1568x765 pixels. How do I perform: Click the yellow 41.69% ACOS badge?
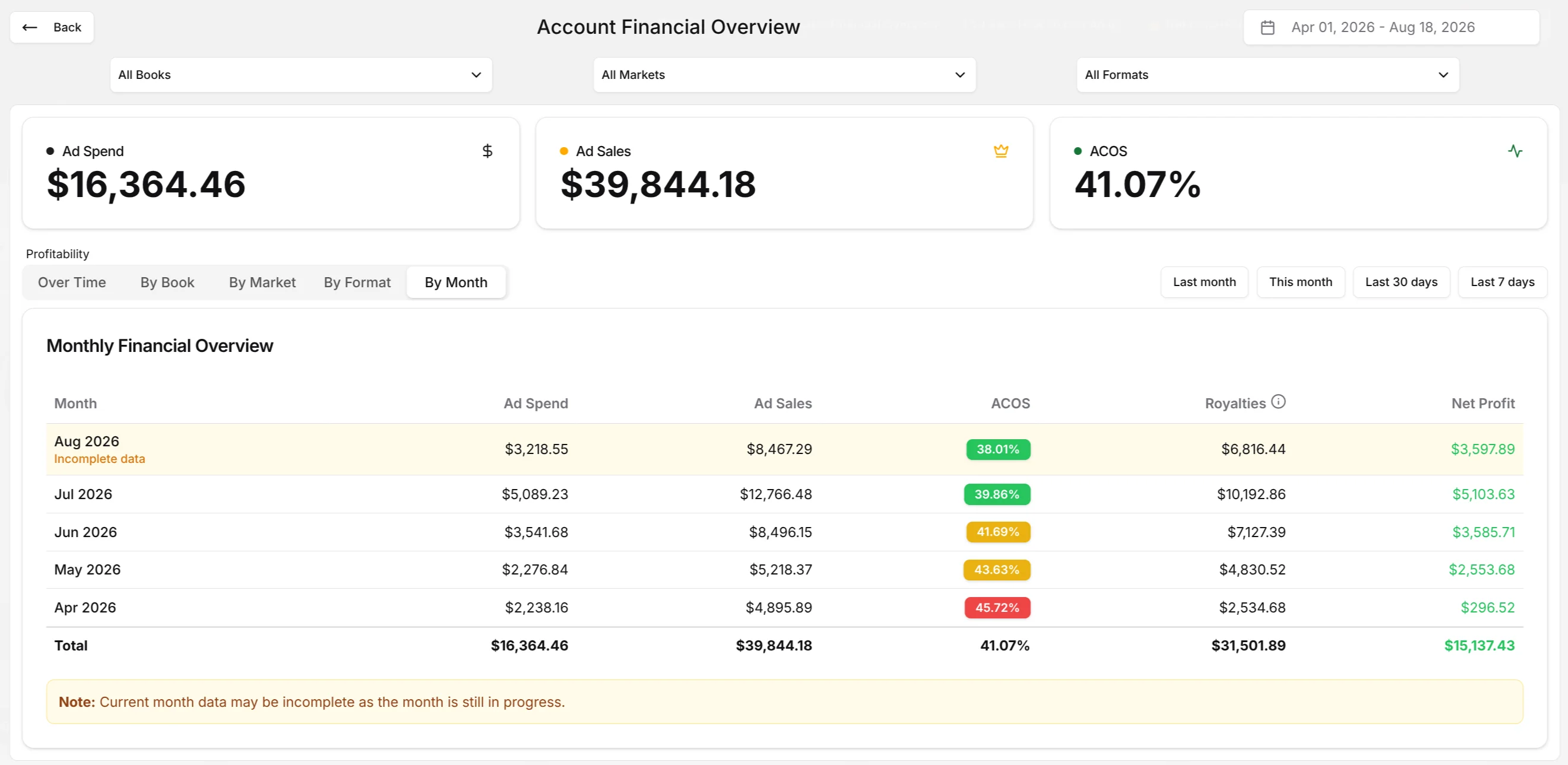tap(997, 532)
